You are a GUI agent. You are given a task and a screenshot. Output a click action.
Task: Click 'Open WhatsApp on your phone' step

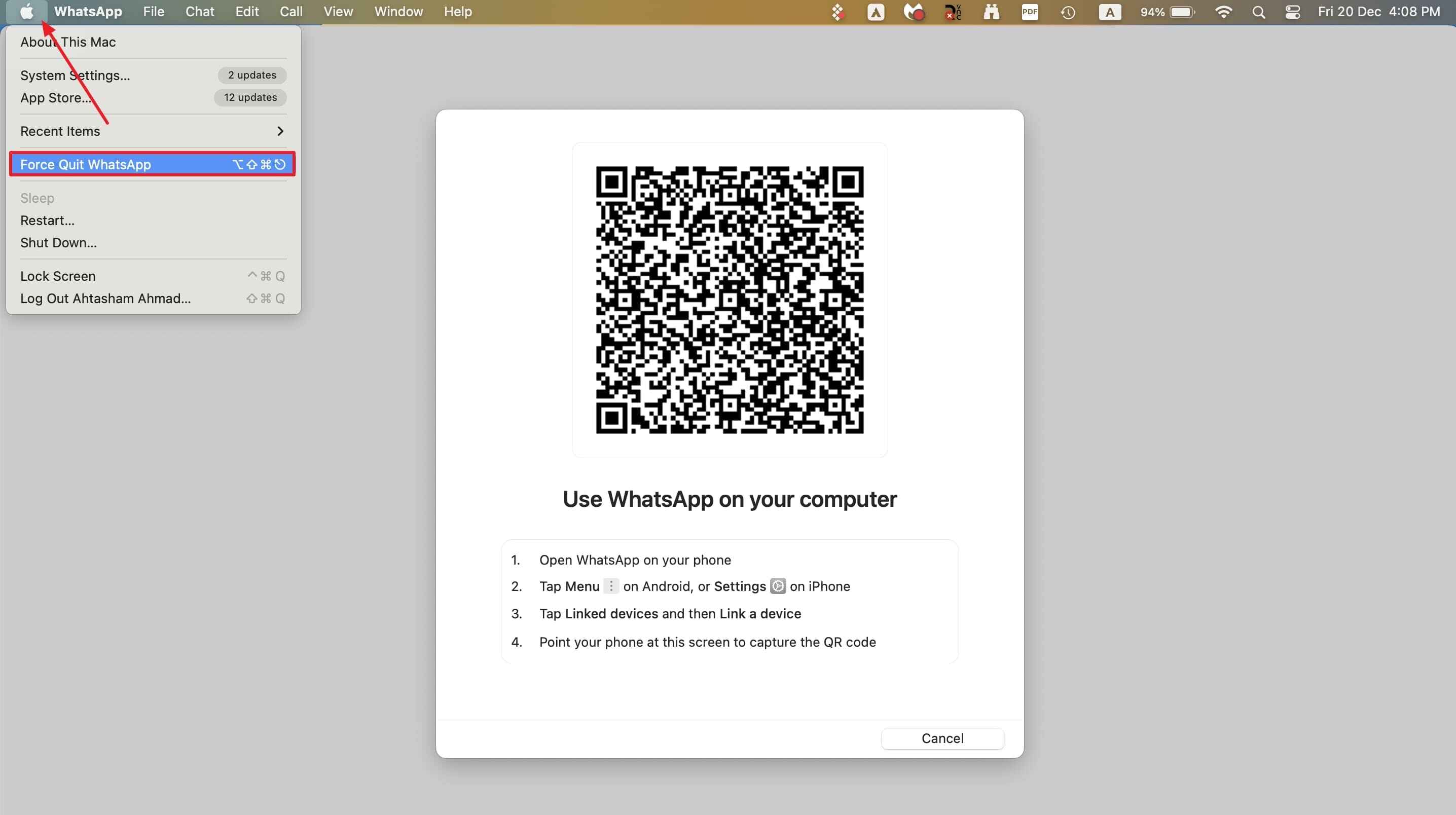tap(635, 560)
